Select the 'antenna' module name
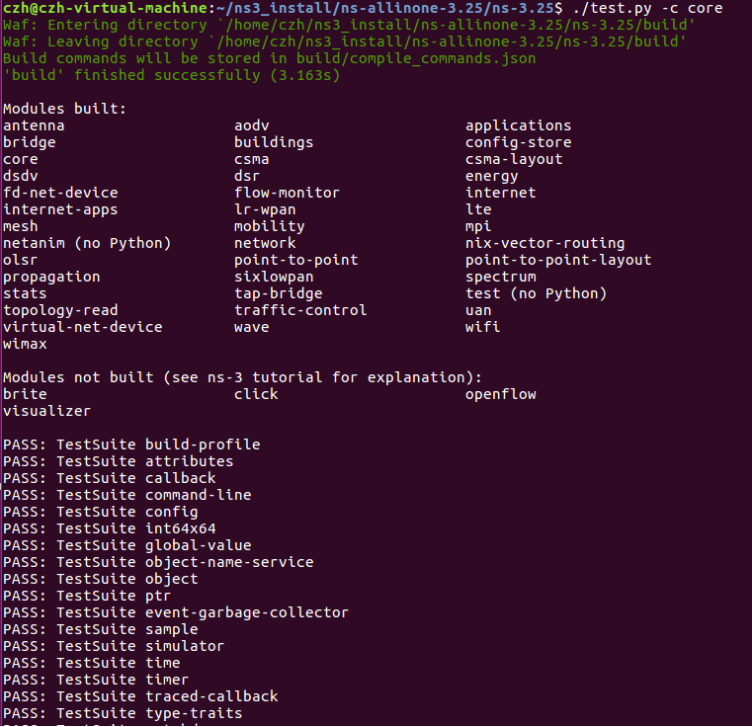This screenshot has width=752, height=727. [x=34, y=126]
